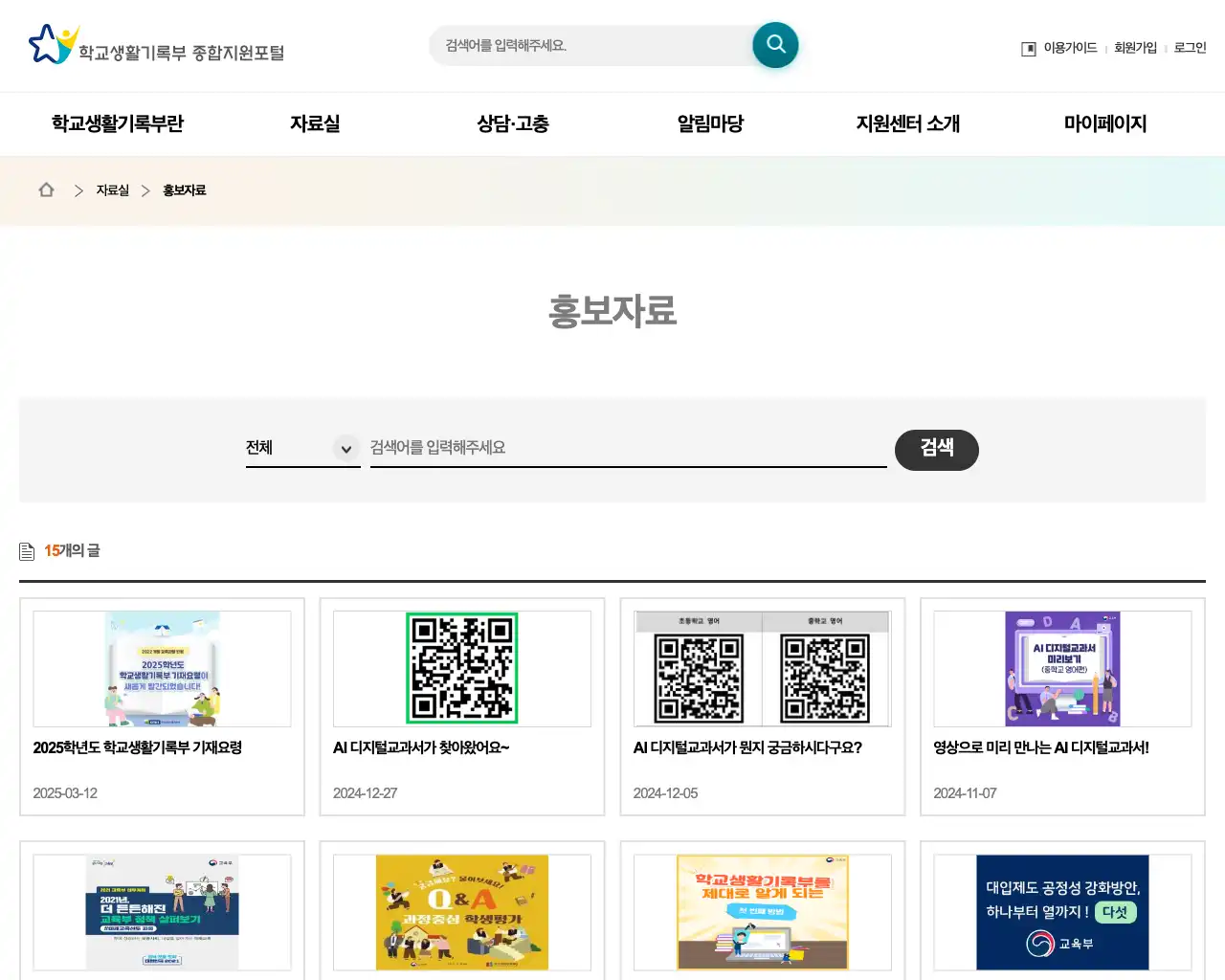Click the dark 검색 button

click(936, 450)
